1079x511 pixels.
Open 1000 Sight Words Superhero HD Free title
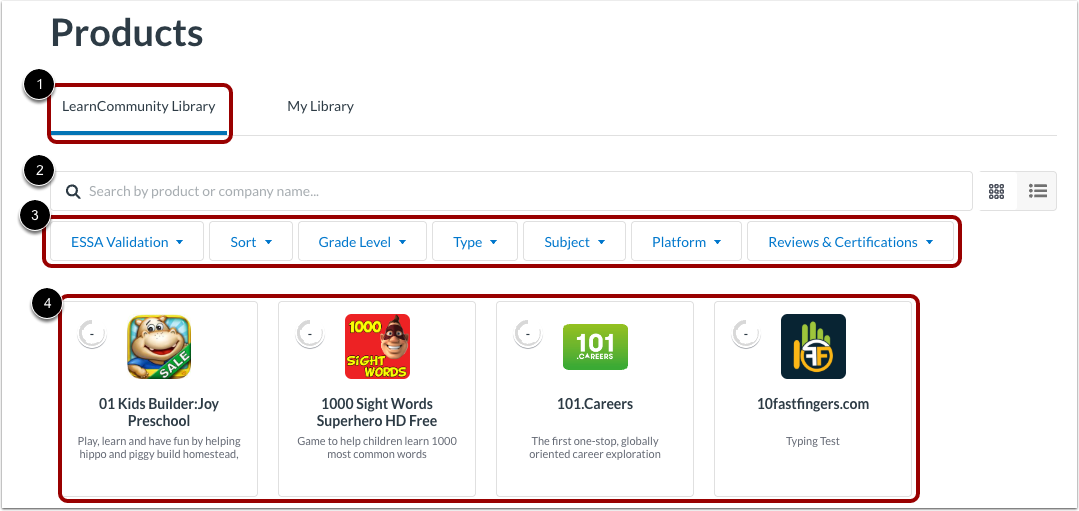[x=377, y=412]
